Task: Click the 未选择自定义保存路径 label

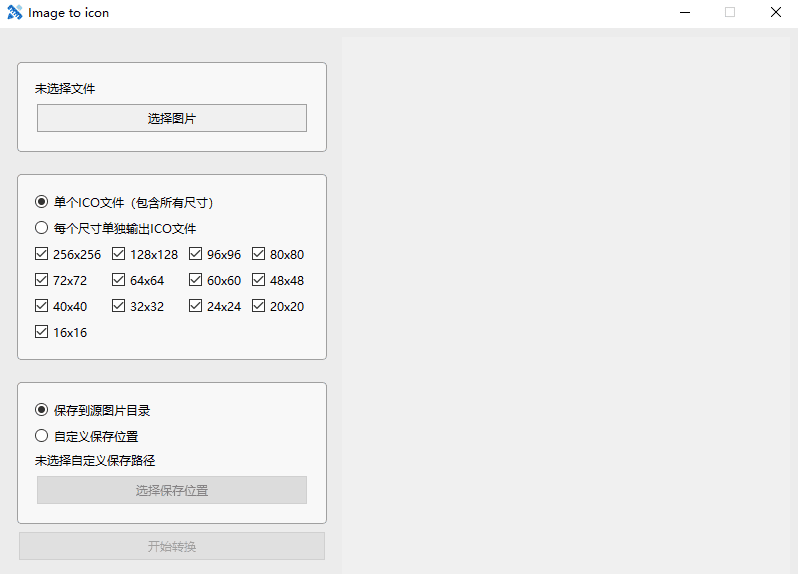Action: (95, 461)
